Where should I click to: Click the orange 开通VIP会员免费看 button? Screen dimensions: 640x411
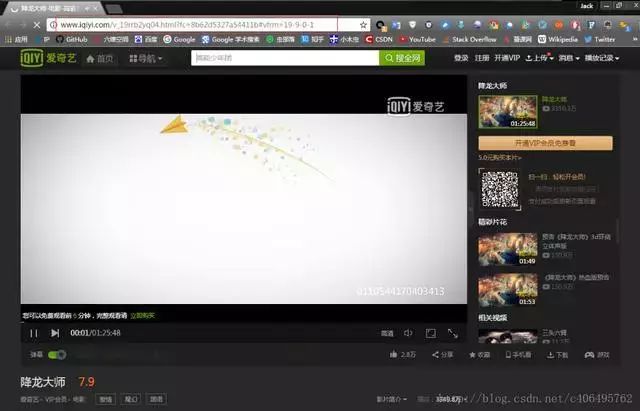point(545,143)
